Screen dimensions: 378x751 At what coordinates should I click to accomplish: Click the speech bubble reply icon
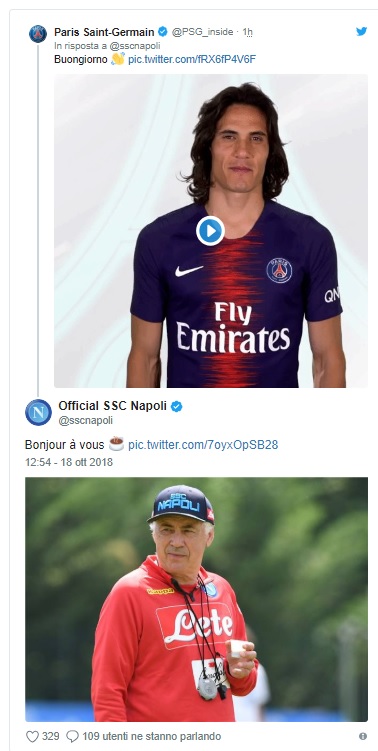point(72,736)
